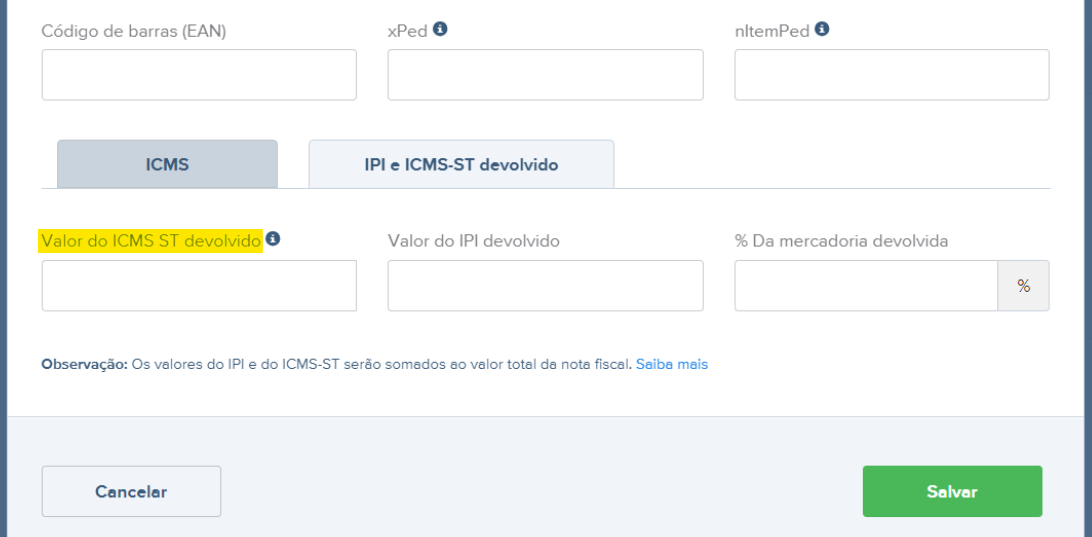Click the info icon beside nItemPed
The width and height of the screenshot is (1092, 537).
pyautogui.click(x=822, y=30)
